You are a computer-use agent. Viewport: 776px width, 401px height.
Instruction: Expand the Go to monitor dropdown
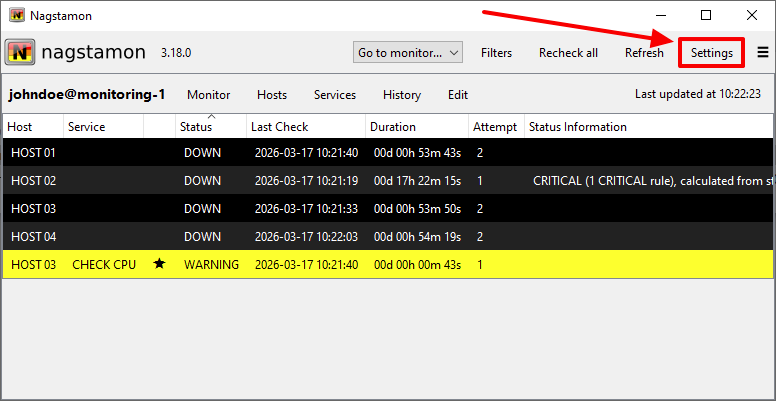[x=408, y=53]
